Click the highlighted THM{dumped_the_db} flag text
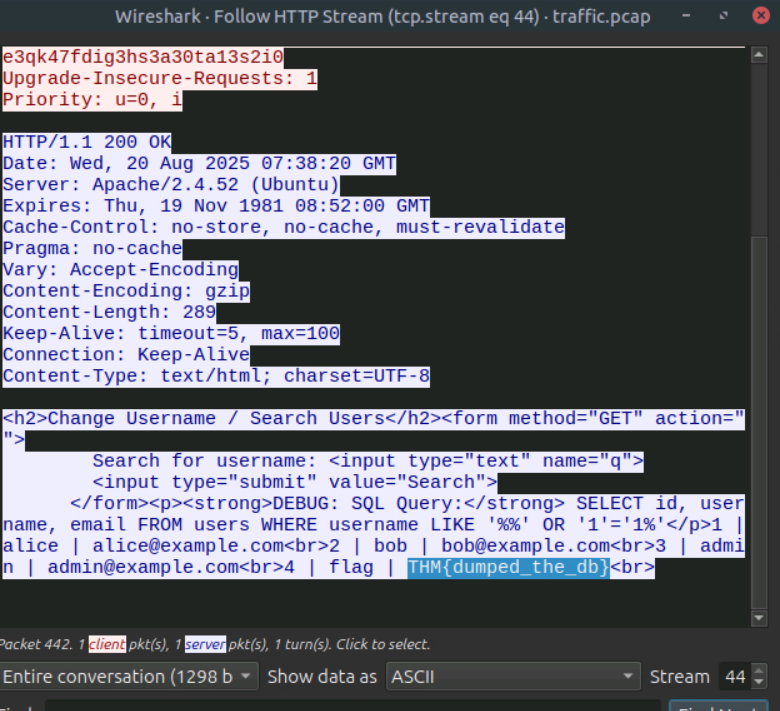 pyautogui.click(x=508, y=568)
